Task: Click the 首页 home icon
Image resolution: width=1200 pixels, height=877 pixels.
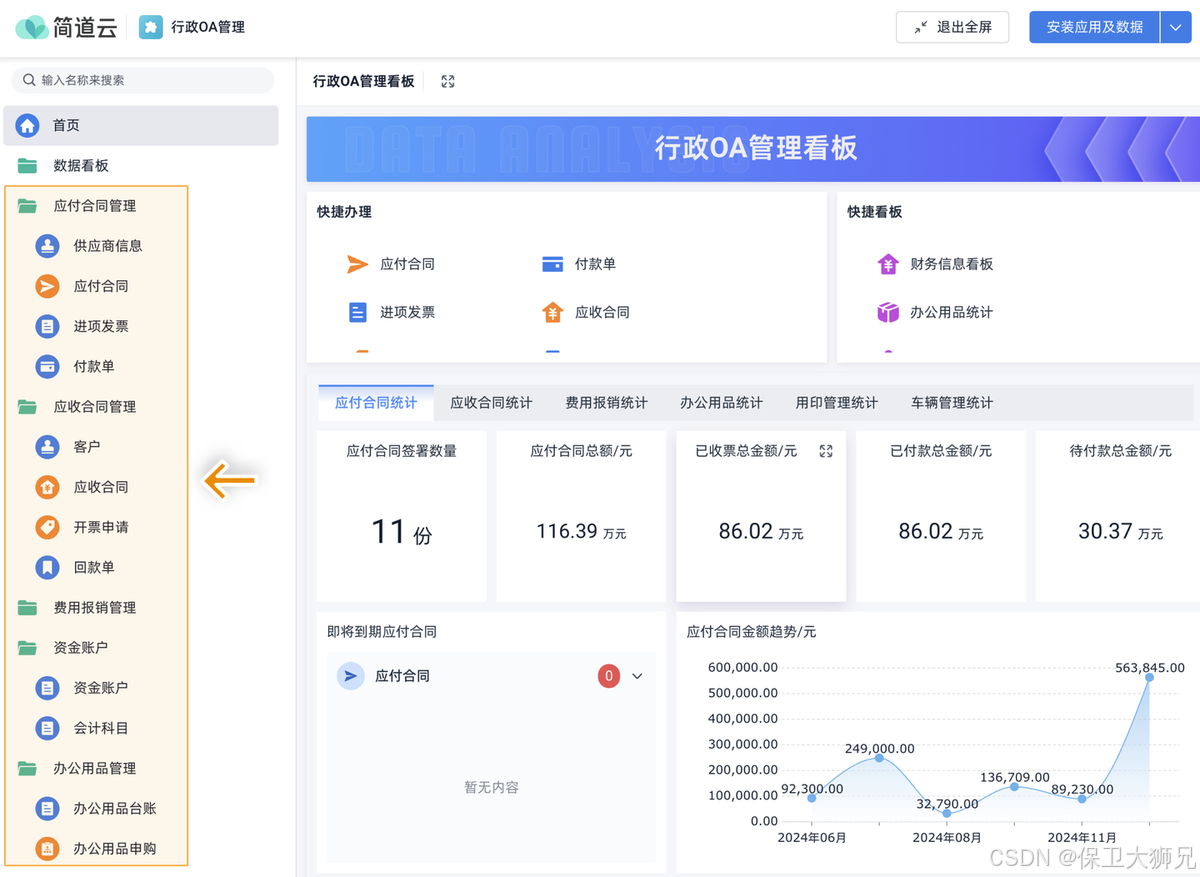Action: coord(28,125)
